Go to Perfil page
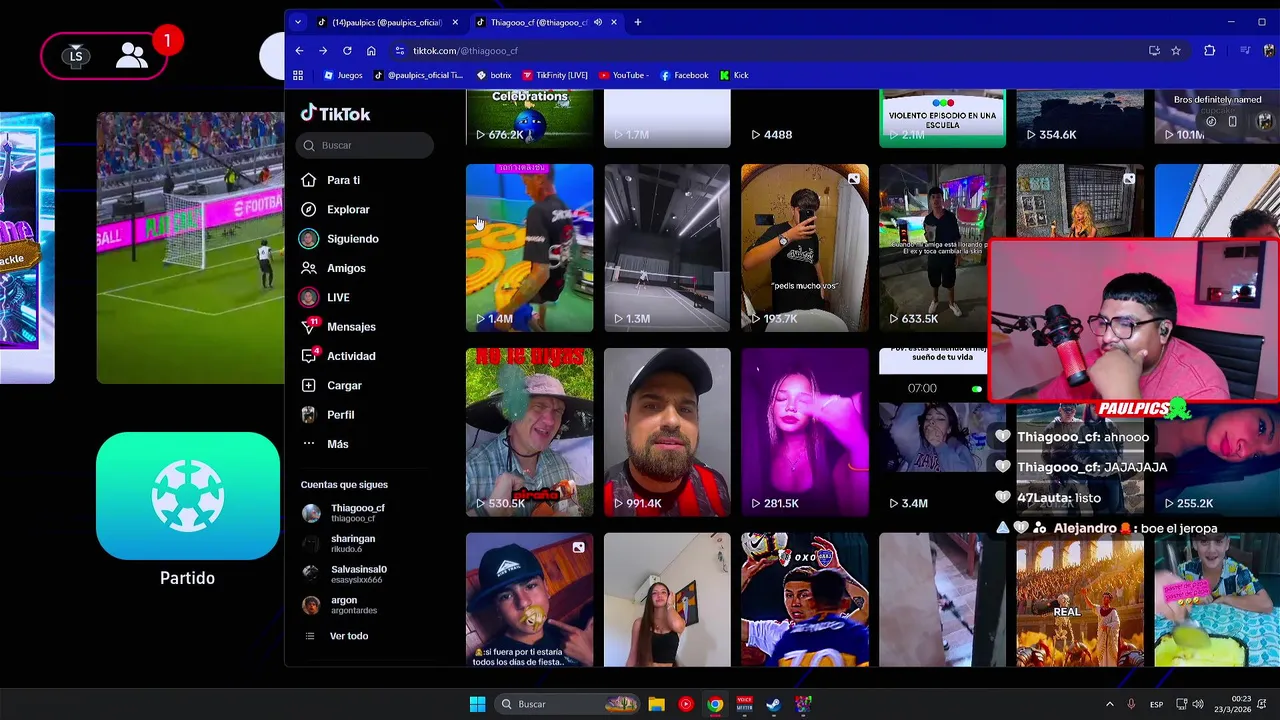 point(340,414)
